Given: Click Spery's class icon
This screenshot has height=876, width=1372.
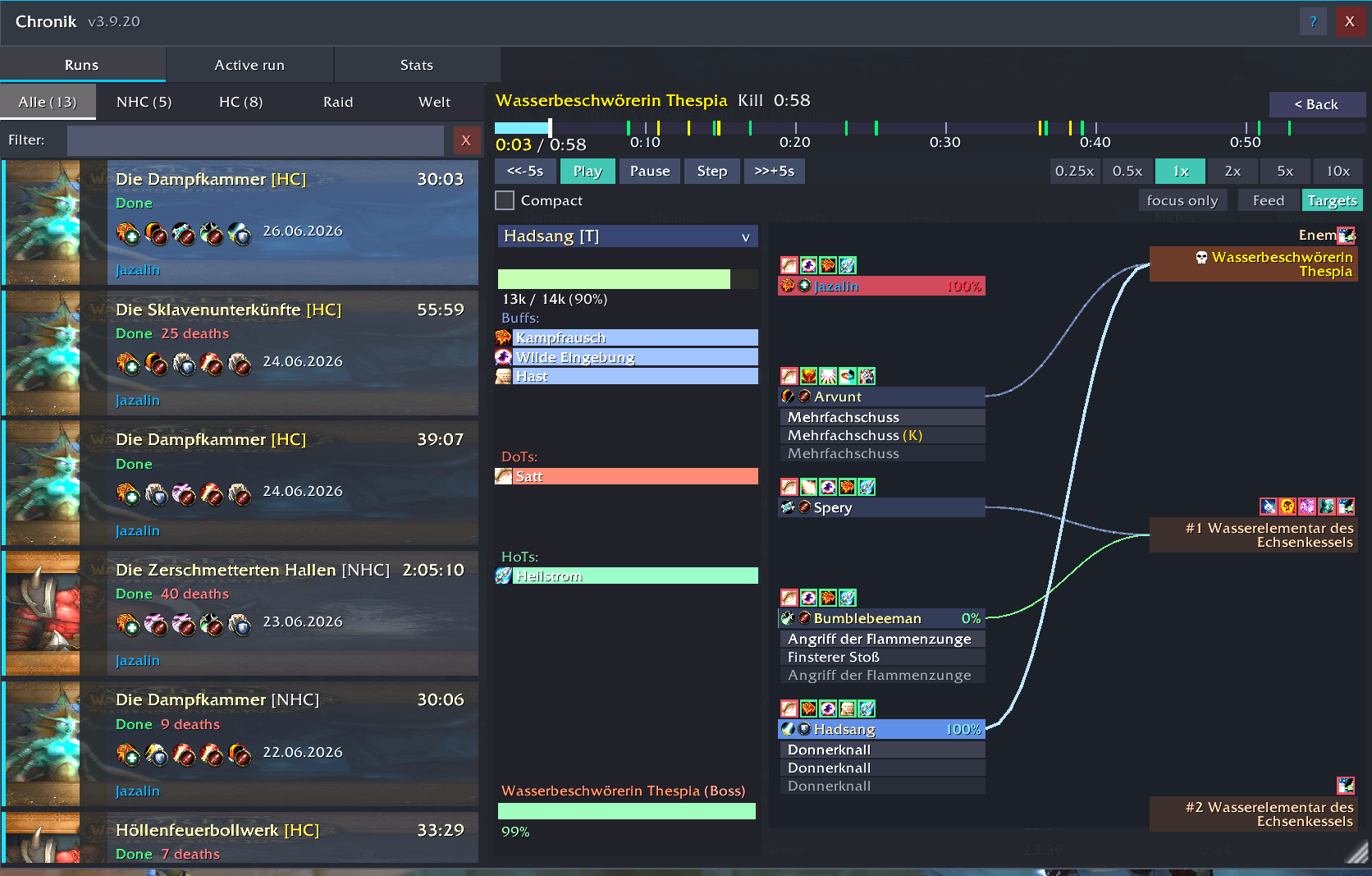Looking at the screenshot, I should coord(788,507).
